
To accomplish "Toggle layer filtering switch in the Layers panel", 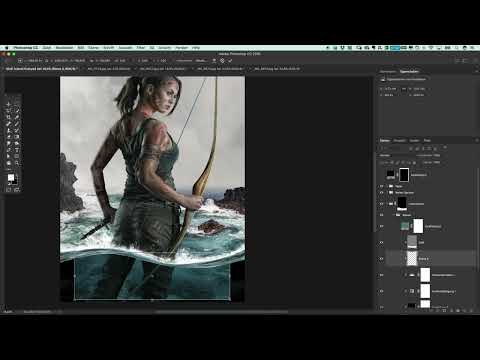I will click(445, 147).
